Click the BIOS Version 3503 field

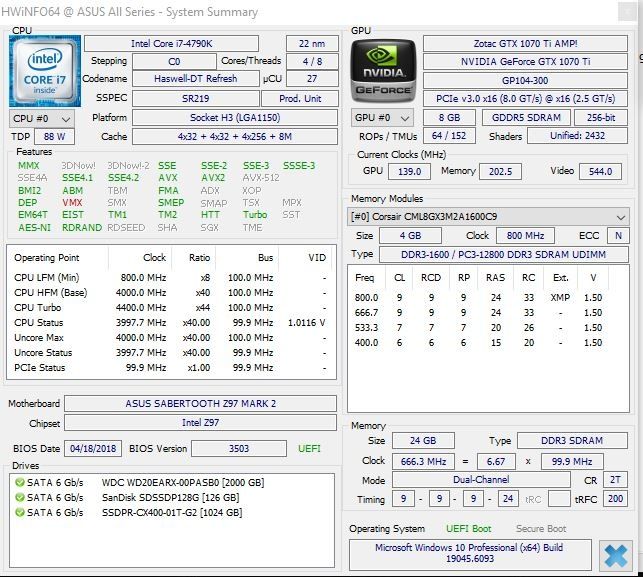tap(239, 449)
